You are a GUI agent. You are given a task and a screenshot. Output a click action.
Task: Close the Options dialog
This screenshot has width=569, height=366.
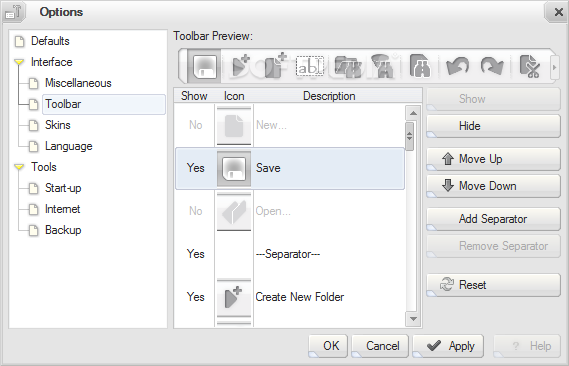point(557,12)
